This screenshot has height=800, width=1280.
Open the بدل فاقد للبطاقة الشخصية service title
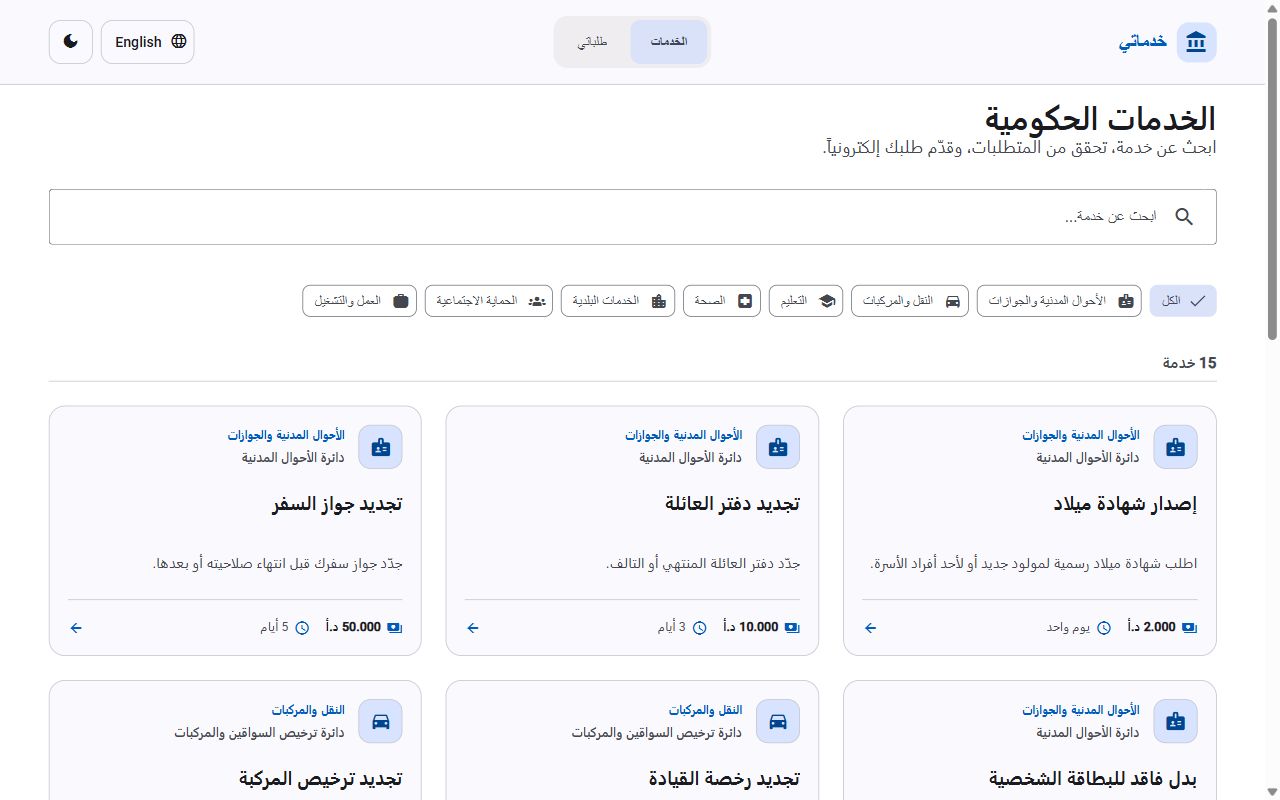point(1093,778)
